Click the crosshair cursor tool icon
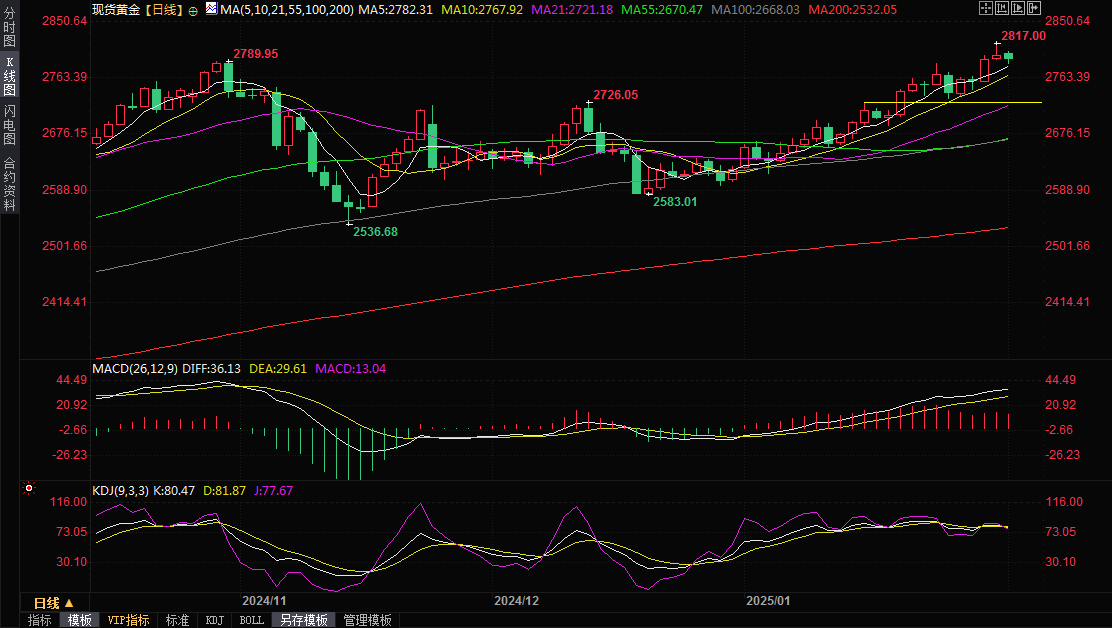The image size is (1112, 628). (x=986, y=8)
